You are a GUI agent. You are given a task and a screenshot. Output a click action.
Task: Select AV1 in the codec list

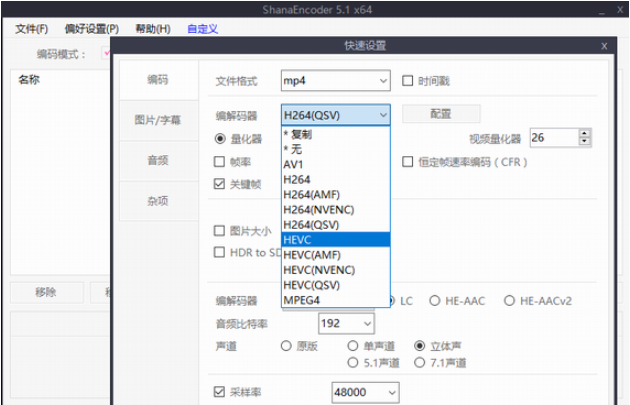pos(293,163)
